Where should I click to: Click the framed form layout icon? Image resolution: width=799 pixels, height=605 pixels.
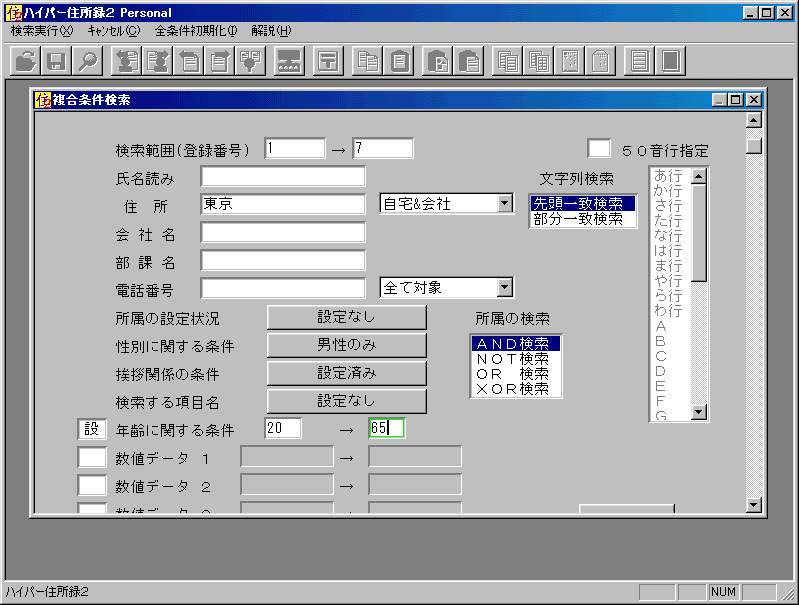[x=328, y=61]
